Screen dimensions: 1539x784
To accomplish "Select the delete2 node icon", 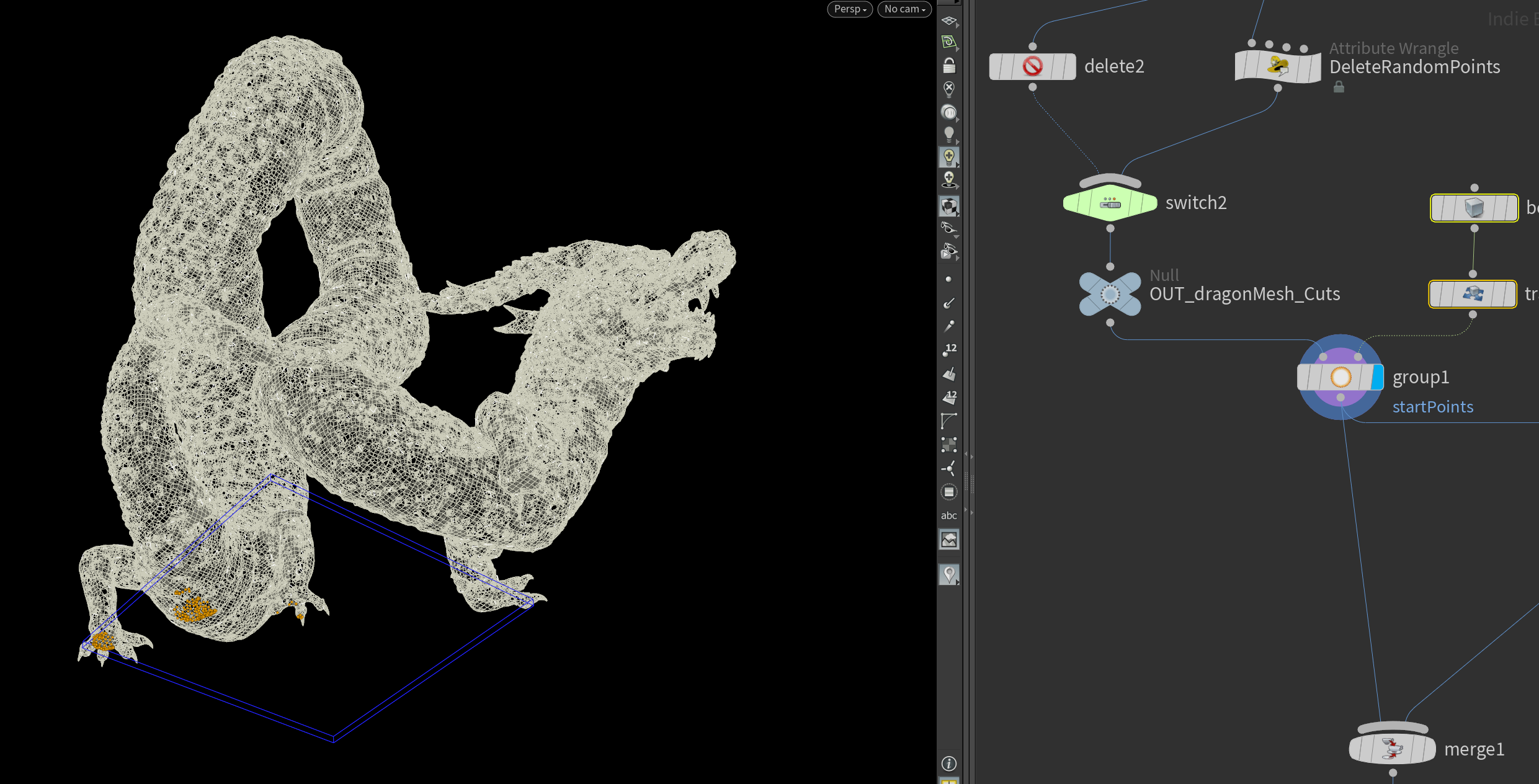I will point(1032,66).
